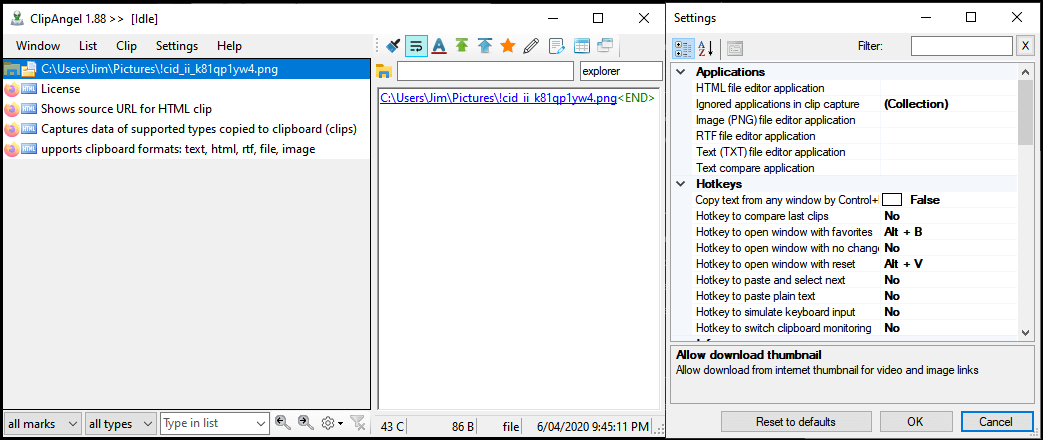
Task: Select 'Hotkey to paste plain text' setting
Action: click(855, 296)
